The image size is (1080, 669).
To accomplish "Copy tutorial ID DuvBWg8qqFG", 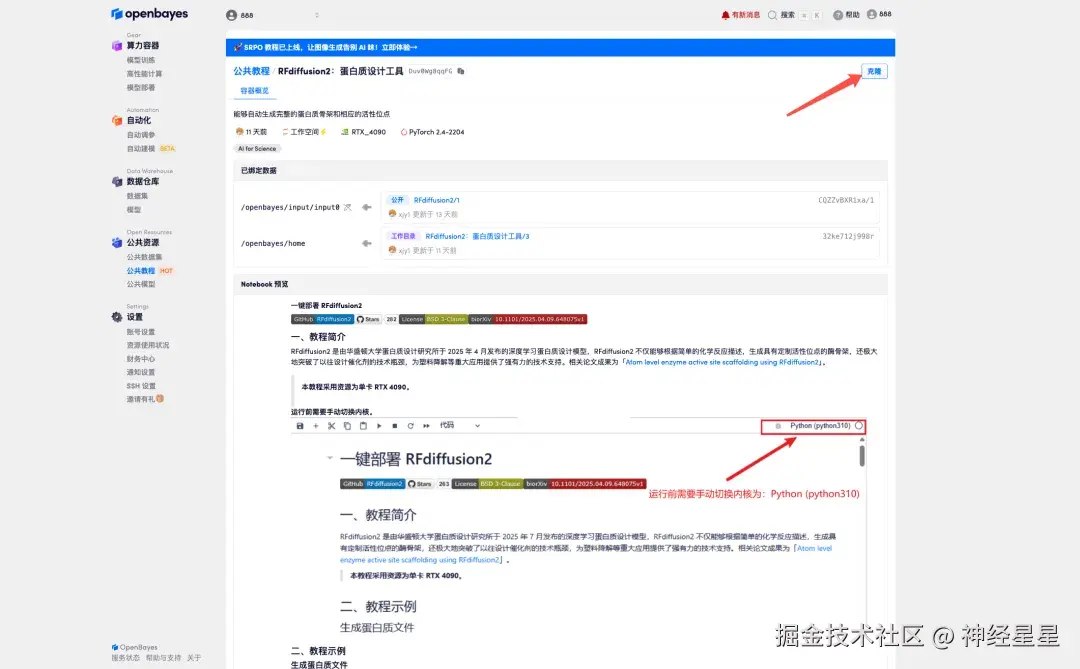I will [461, 71].
